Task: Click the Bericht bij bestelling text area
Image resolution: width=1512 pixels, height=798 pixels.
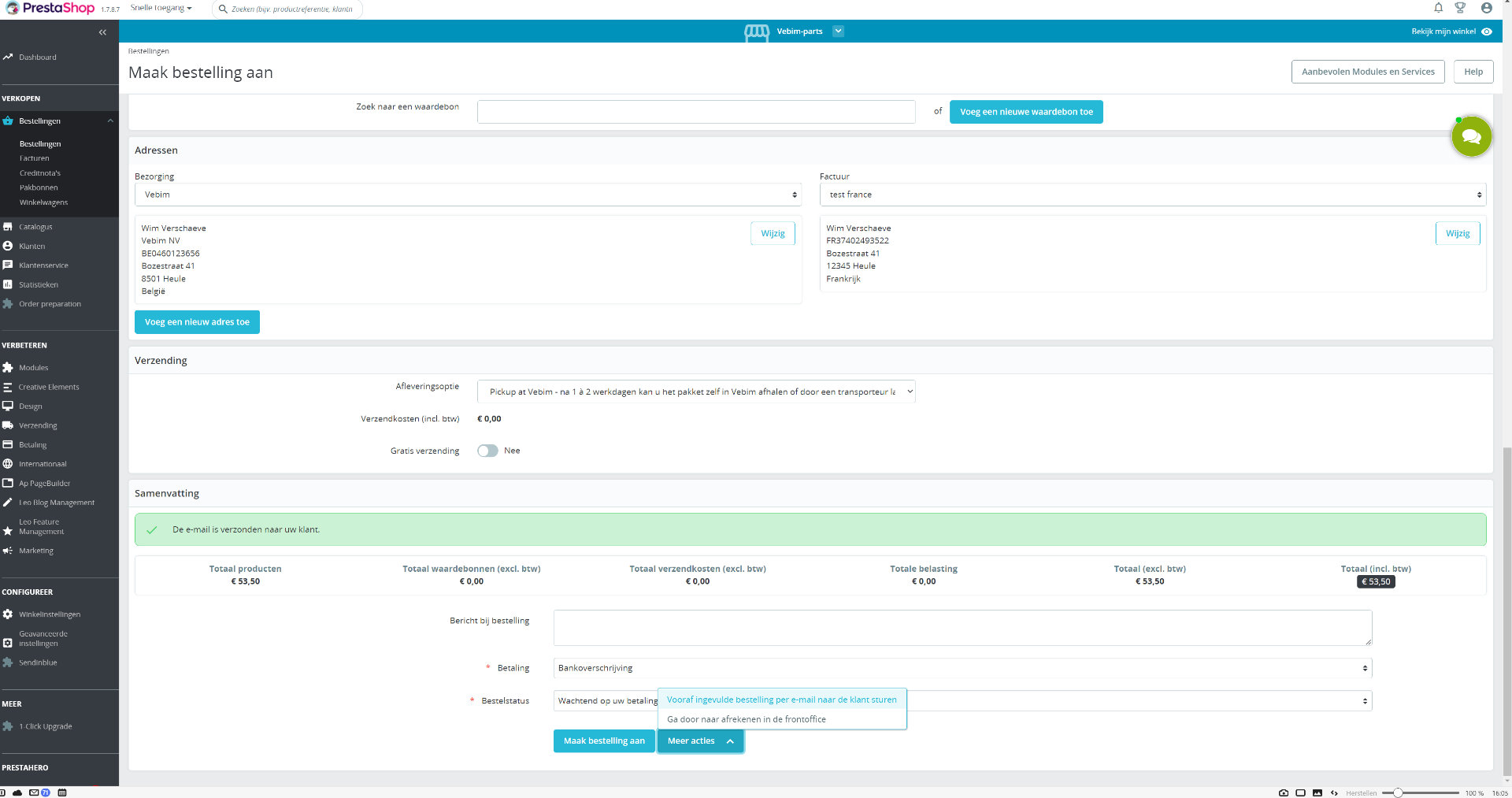Action: [962, 628]
